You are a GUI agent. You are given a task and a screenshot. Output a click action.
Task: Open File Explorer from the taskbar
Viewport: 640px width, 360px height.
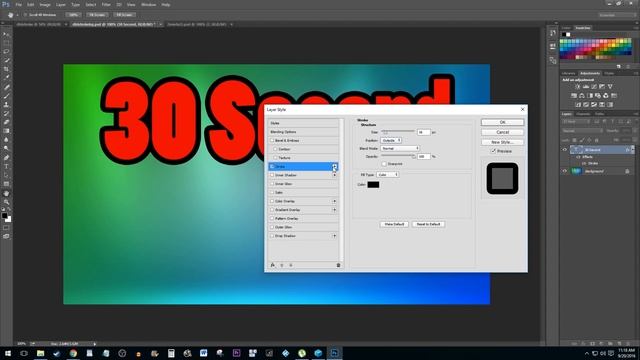pyautogui.click(x=40, y=353)
